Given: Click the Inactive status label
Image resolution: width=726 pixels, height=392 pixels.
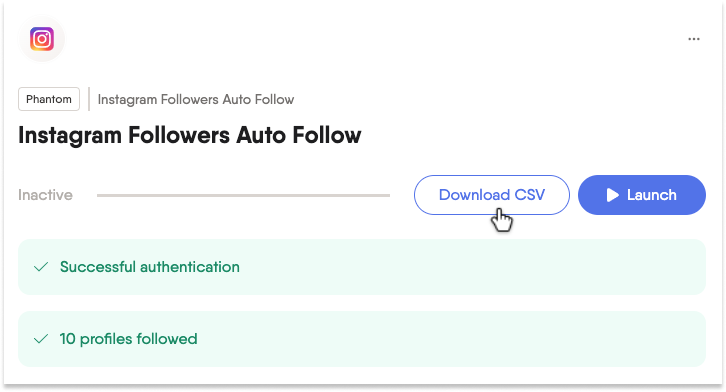Looking at the screenshot, I should (x=45, y=195).
